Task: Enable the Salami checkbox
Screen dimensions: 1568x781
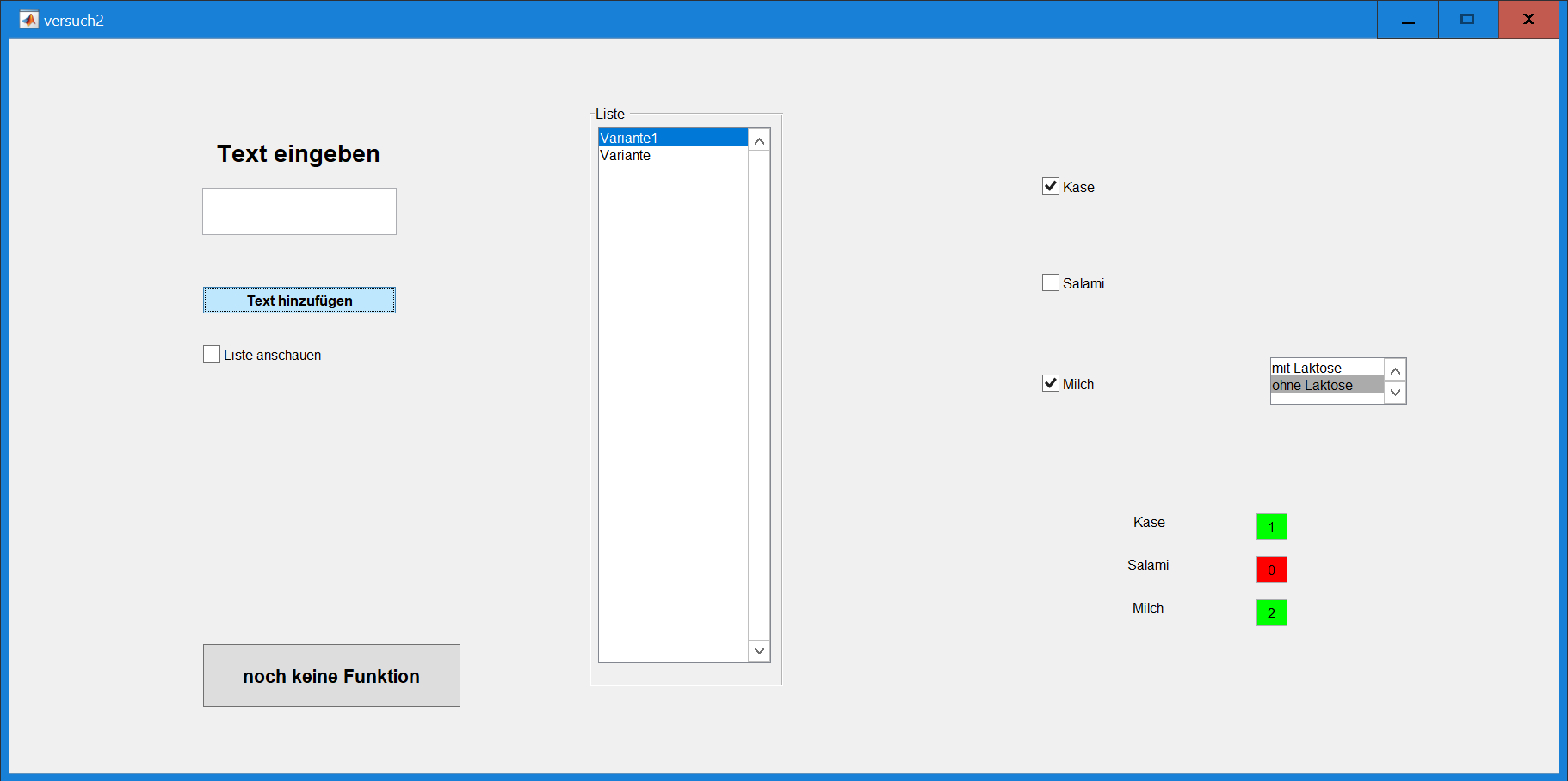Action: click(1051, 282)
